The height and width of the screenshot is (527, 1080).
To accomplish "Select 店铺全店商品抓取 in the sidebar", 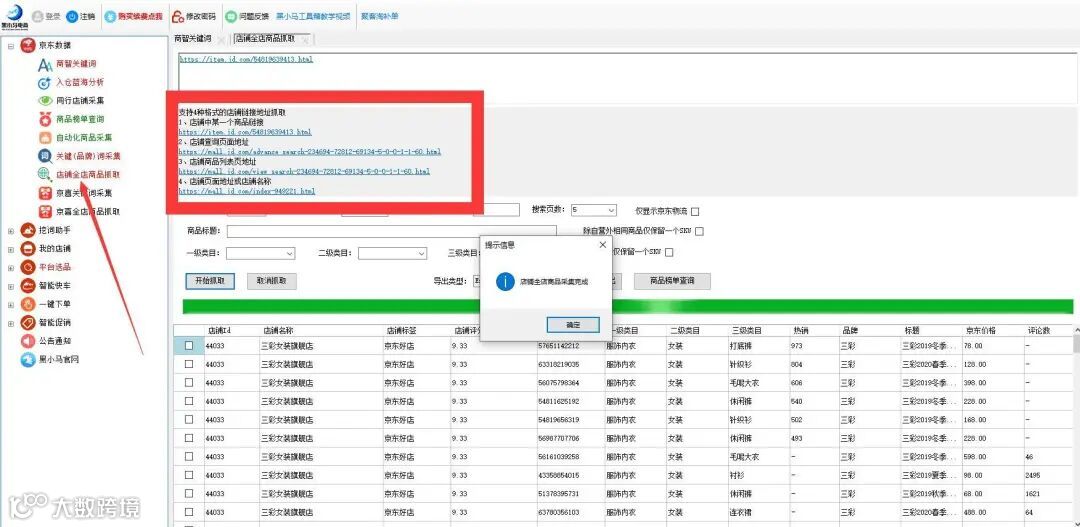I will (88, 175).
